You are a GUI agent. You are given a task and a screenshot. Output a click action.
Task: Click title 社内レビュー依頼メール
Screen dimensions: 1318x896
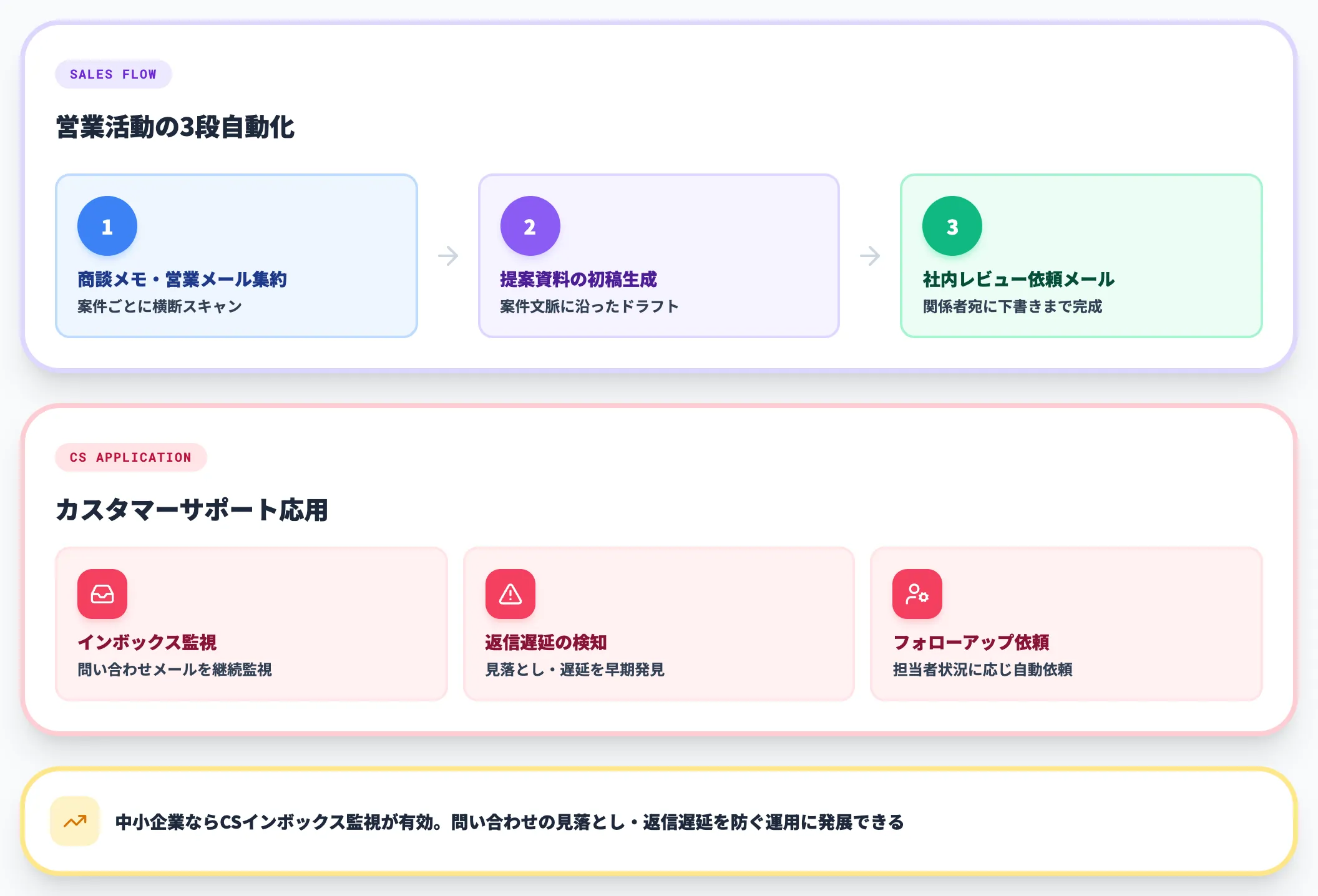[x=1018, y=280]
